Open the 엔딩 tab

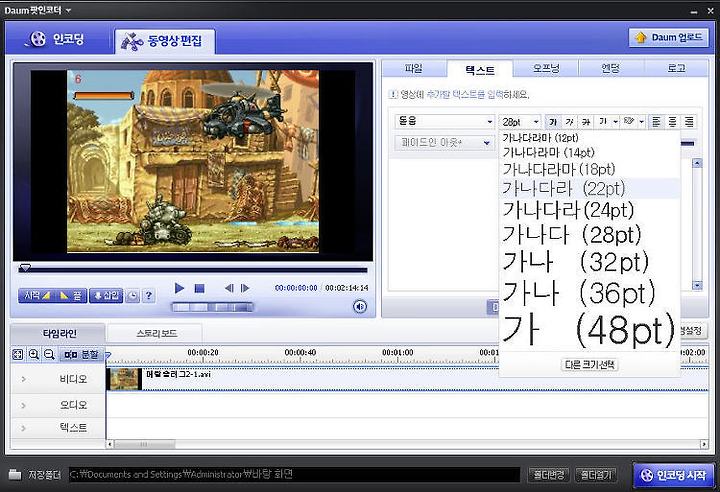pos(611,69)
